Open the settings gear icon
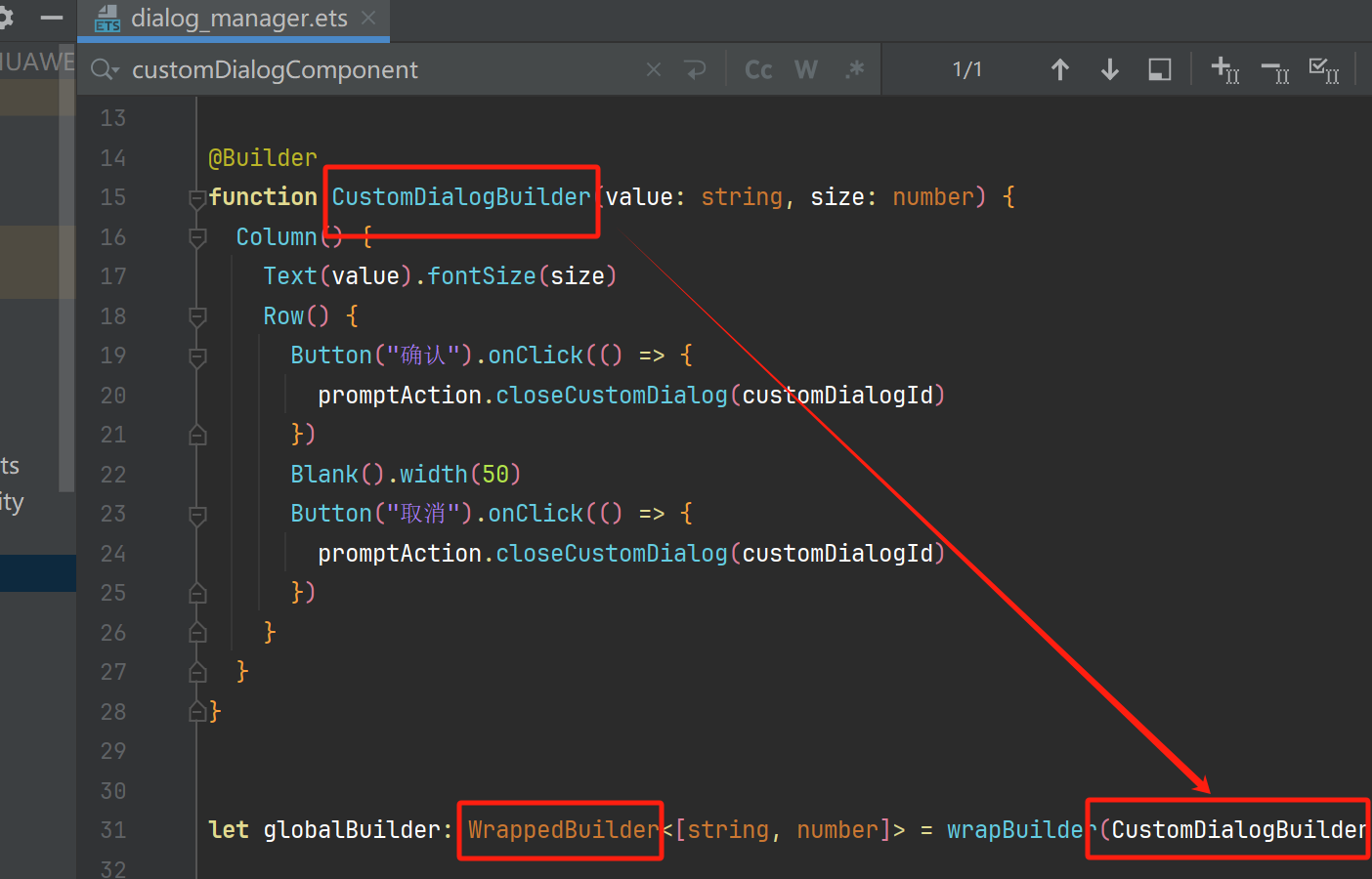 click(6, 18)
